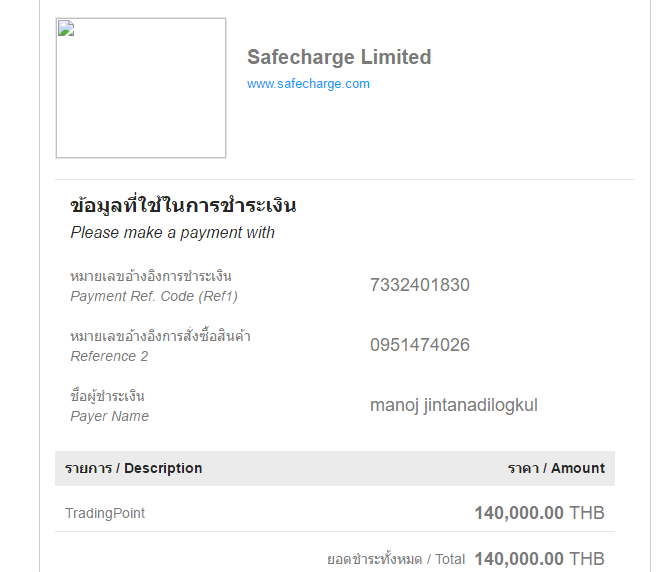This screenshot has height=572, width=660.
Task: Click the Total amount 140,000.00 THB
Action: pyautogui.click(x=539, y=559)
